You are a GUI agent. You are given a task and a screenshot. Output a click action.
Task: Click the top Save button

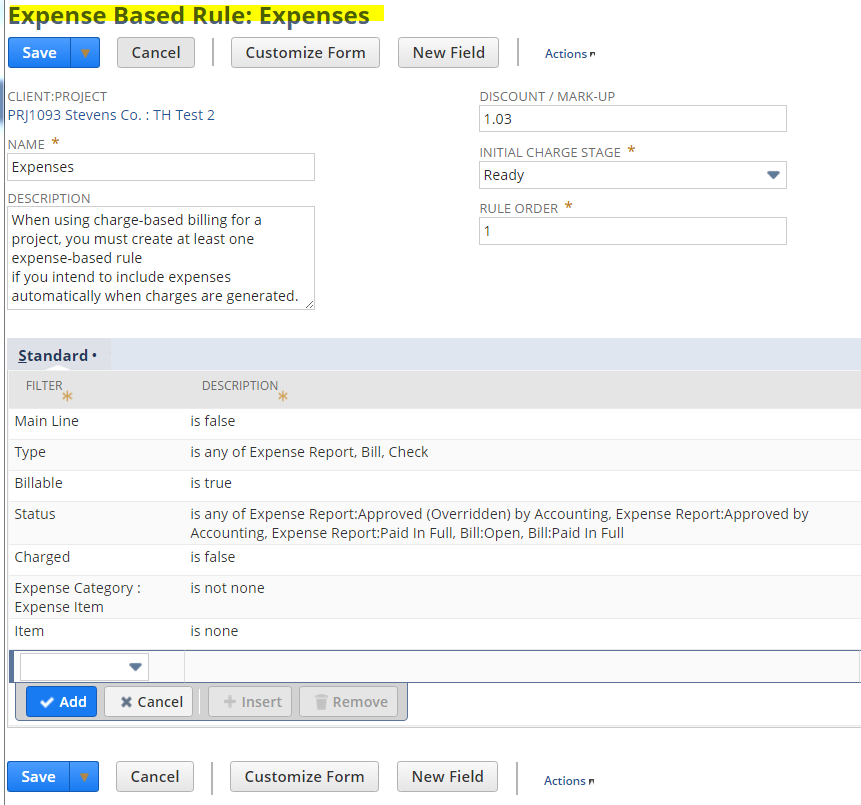click(39, 53)
